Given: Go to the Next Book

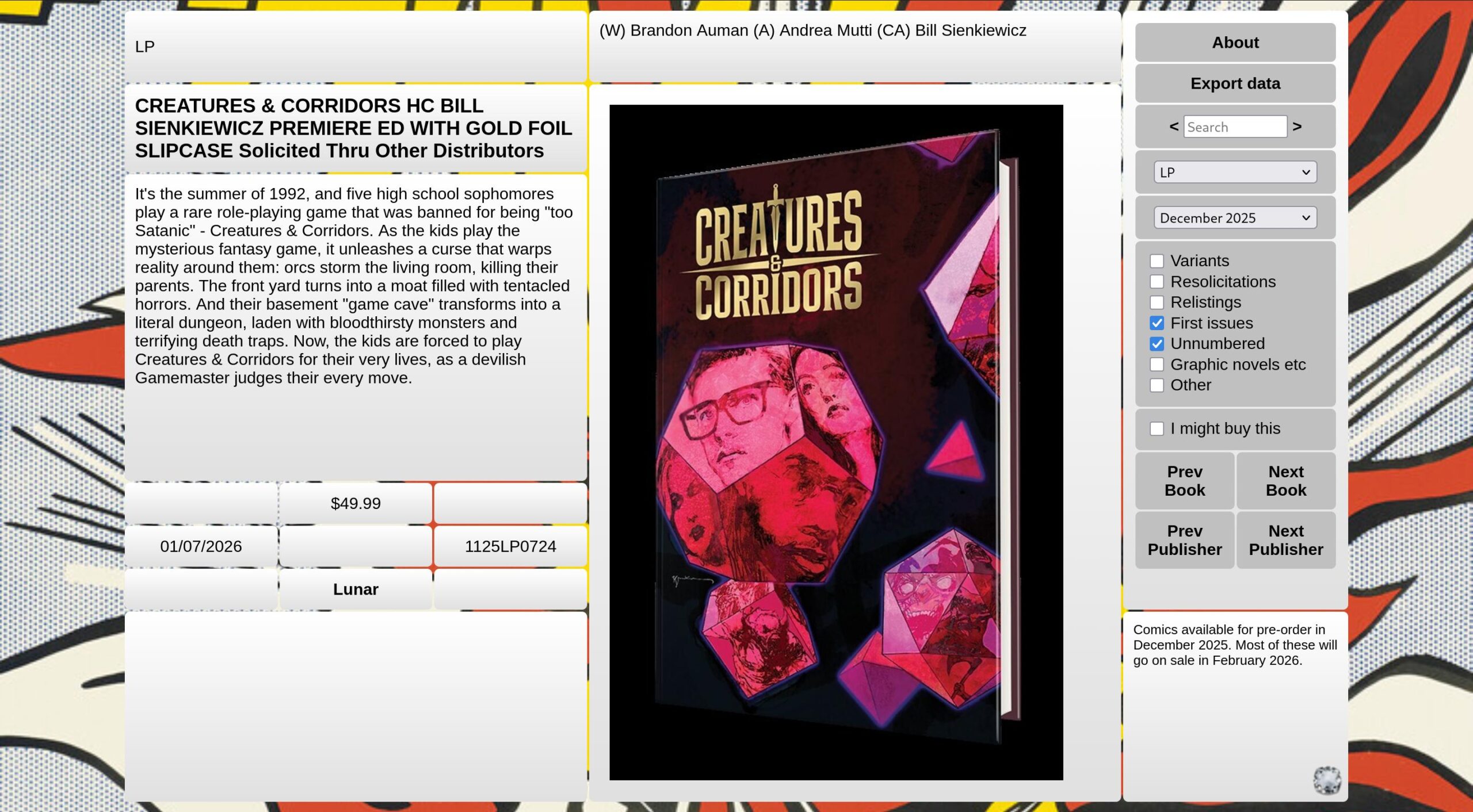Looking at the screenshot, I should point(1285,481).
